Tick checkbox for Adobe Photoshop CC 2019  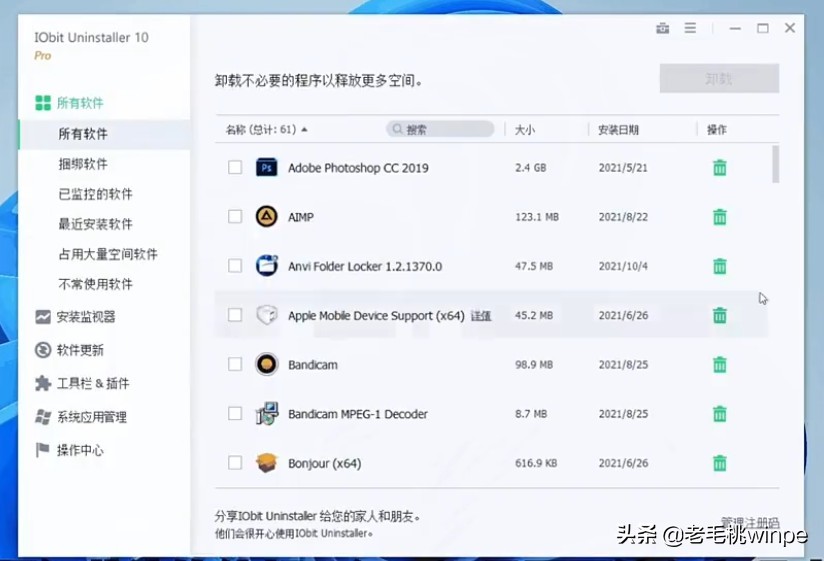click(235, 168)
